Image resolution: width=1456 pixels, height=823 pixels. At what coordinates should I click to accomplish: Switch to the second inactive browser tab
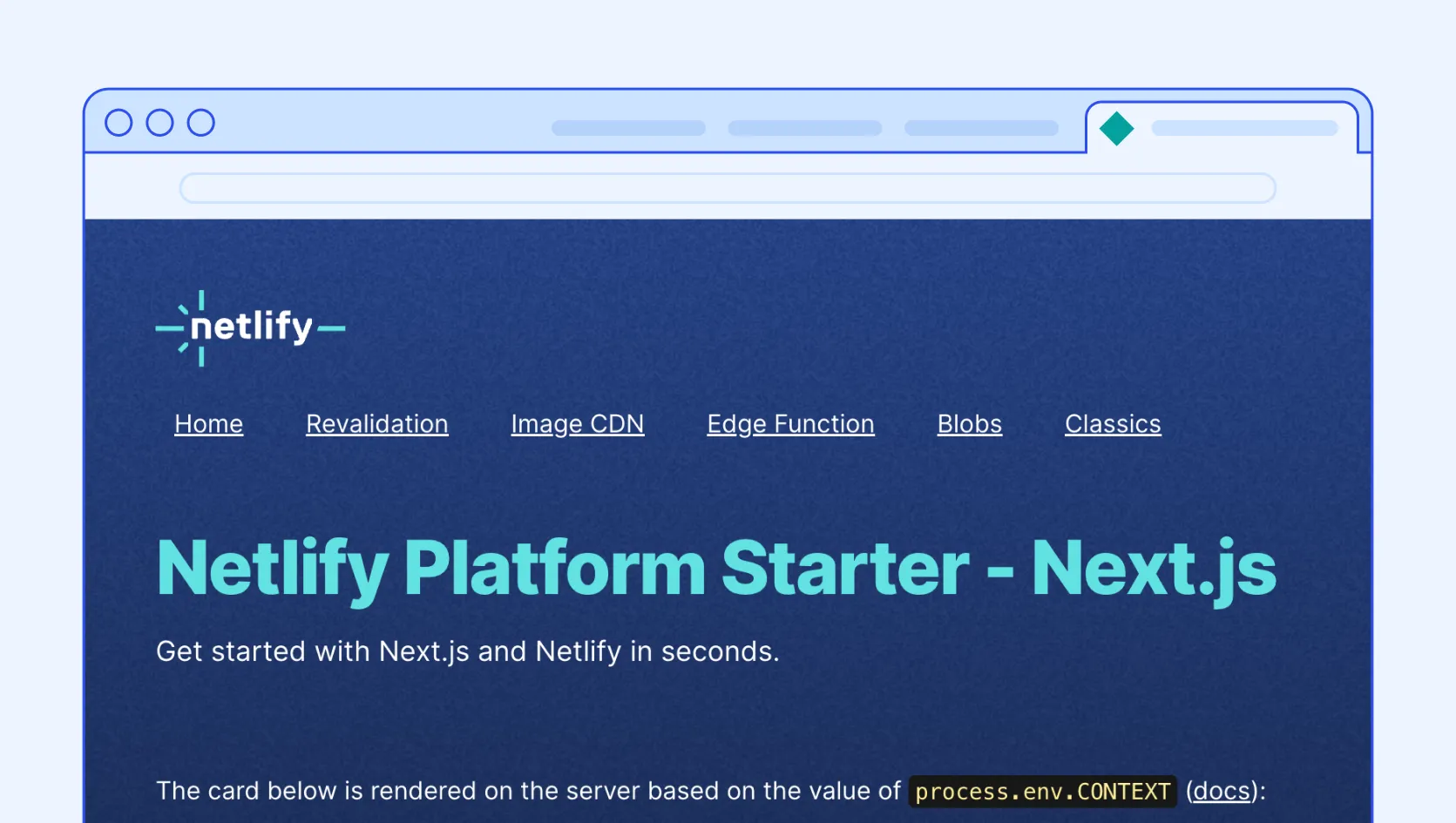(804, 128)
